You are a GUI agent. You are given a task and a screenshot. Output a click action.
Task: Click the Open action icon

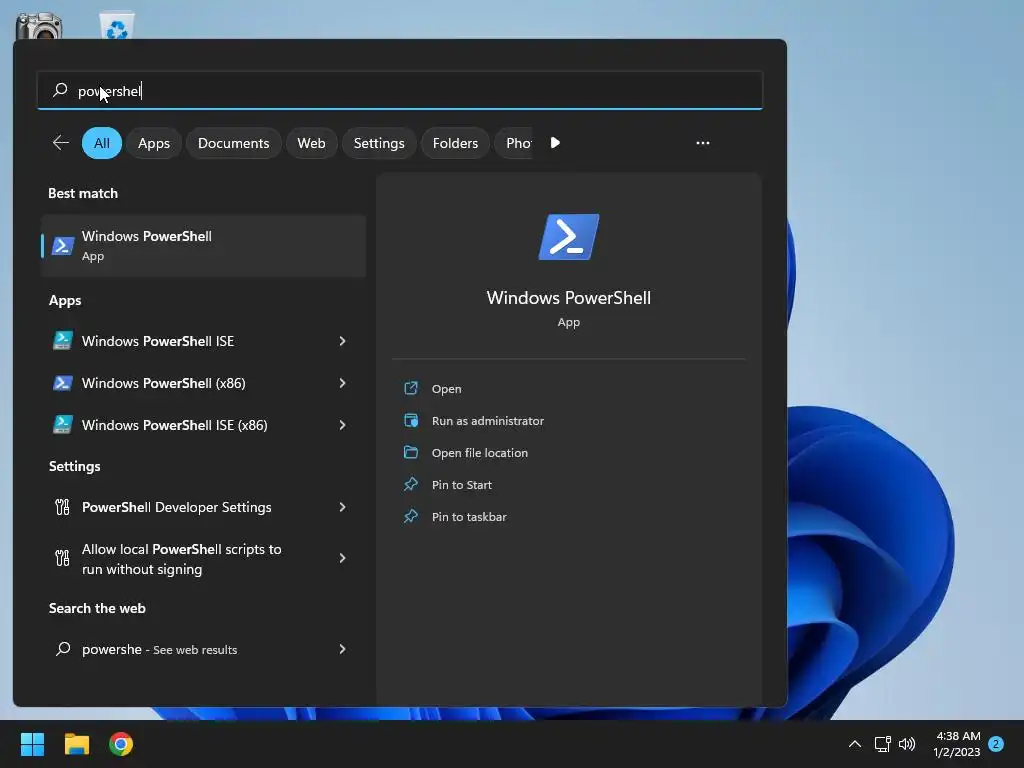click(x=411, y=388)
